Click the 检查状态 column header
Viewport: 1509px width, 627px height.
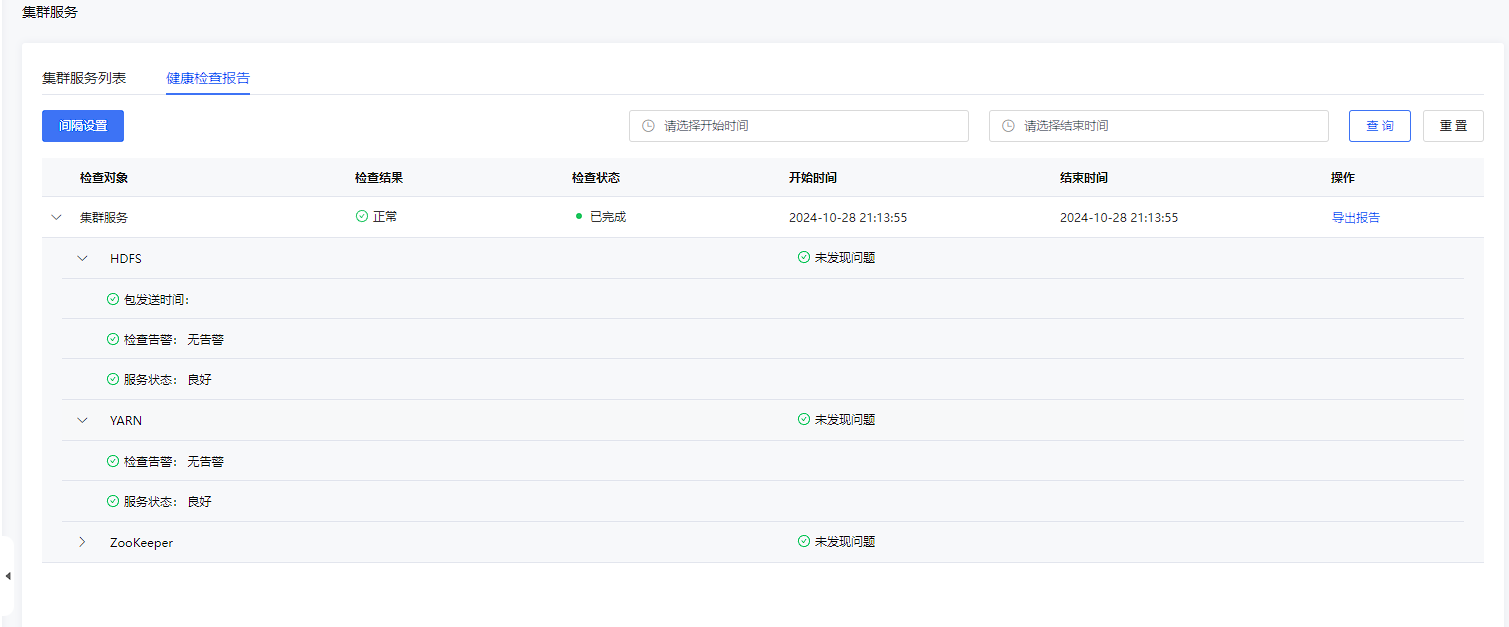[596, 177]
